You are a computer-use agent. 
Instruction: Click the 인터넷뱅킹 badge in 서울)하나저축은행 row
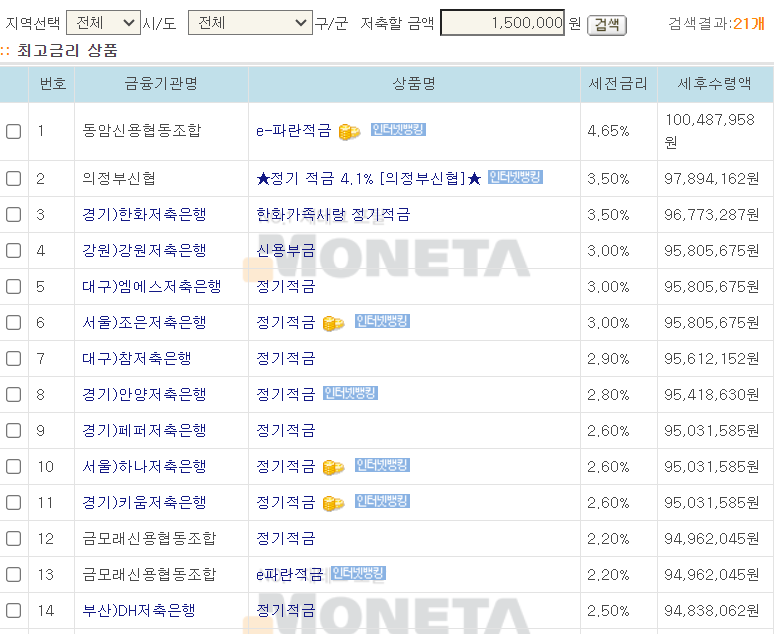click(x=382, y=465)
